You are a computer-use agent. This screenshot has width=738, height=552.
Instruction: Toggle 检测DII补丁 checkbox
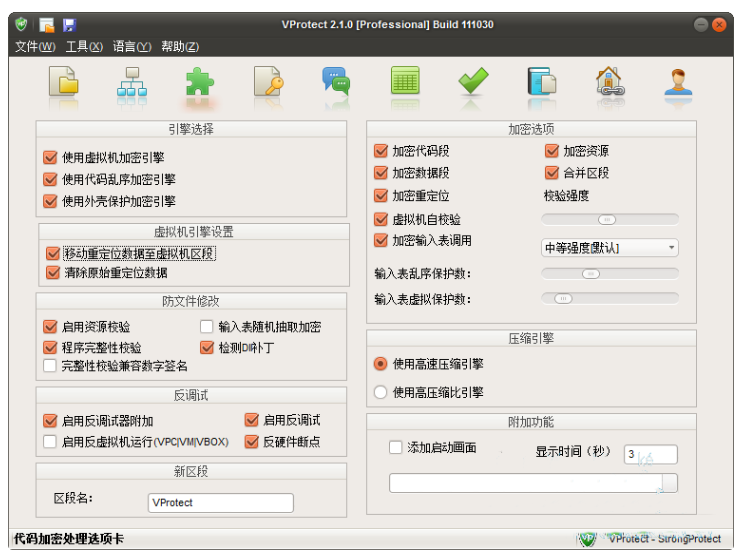coord(207,348)
